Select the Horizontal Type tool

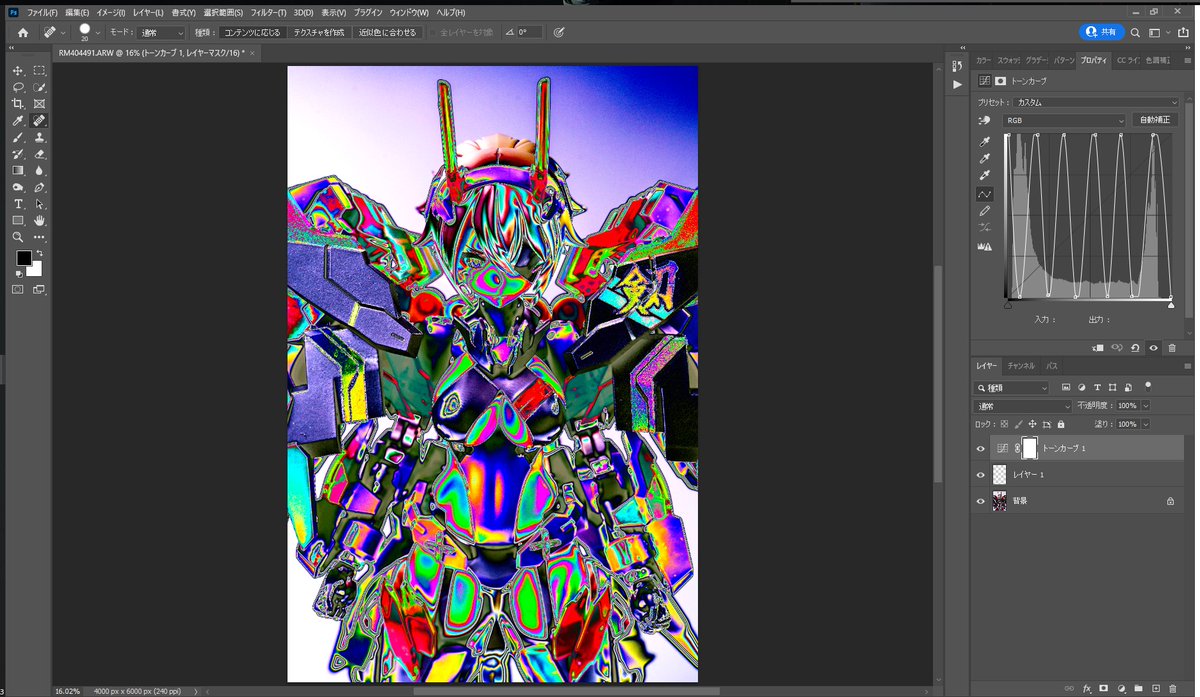click(x=18, y=204)
